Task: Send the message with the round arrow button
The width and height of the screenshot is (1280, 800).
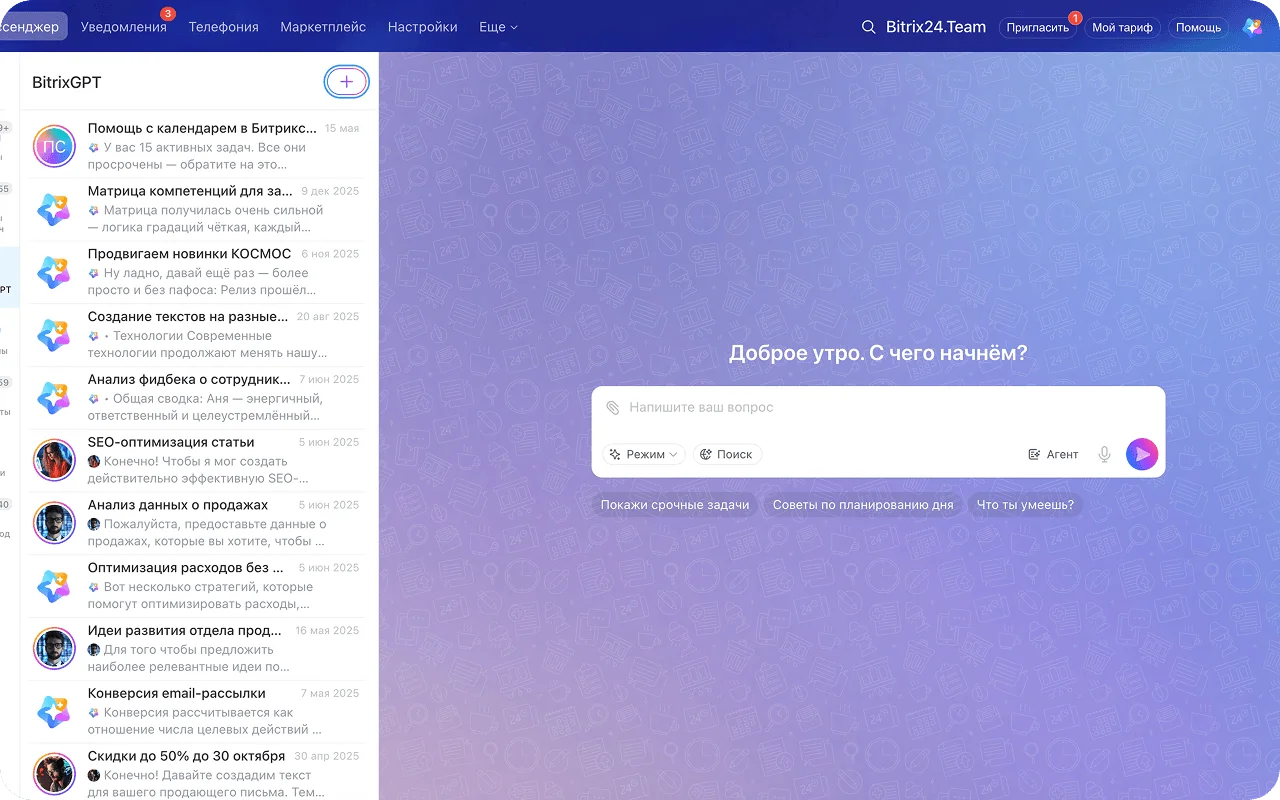Action: tap(1142, 454)
